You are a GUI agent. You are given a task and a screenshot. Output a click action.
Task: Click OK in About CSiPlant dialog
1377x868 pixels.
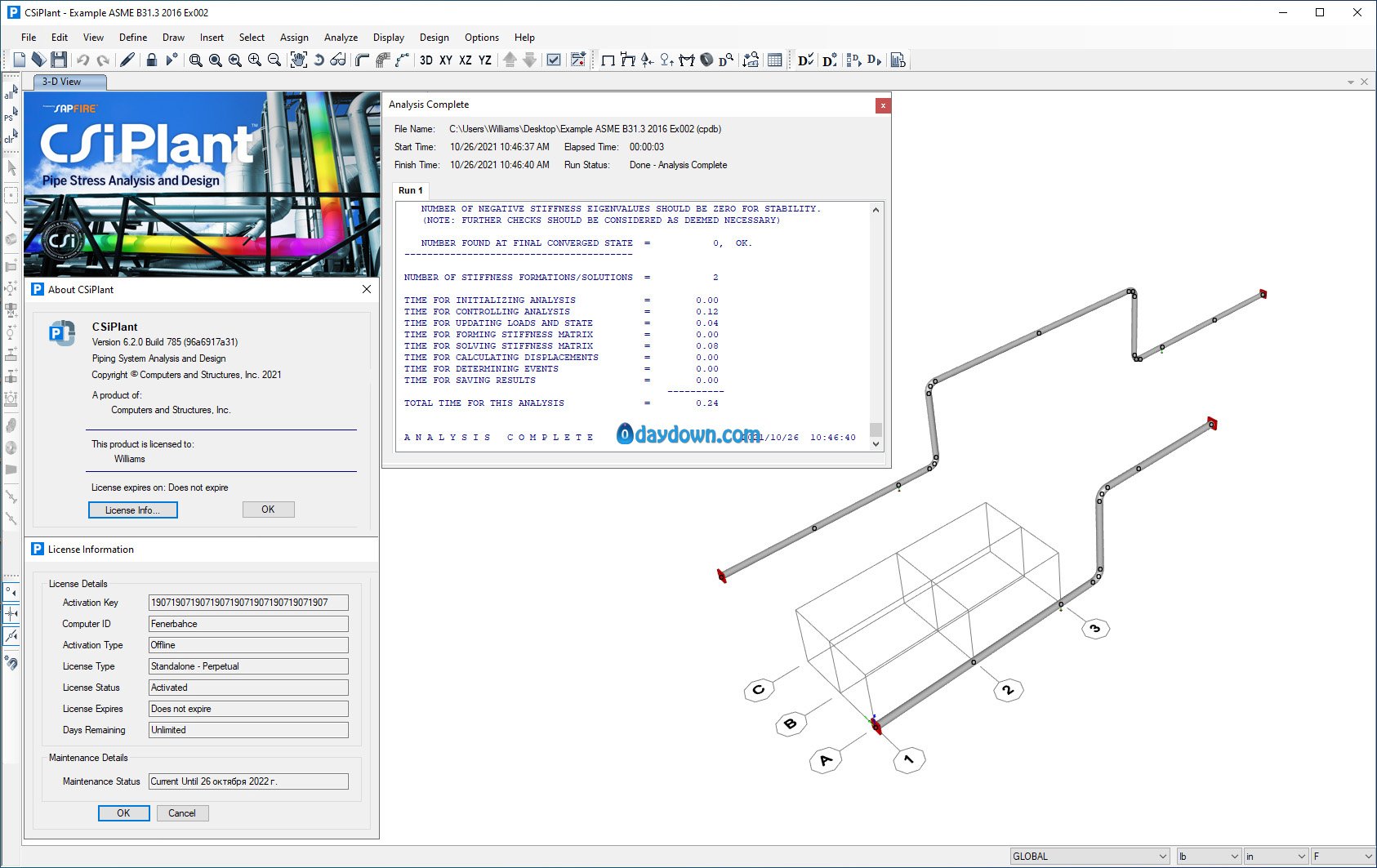click(x=268, y=510)
